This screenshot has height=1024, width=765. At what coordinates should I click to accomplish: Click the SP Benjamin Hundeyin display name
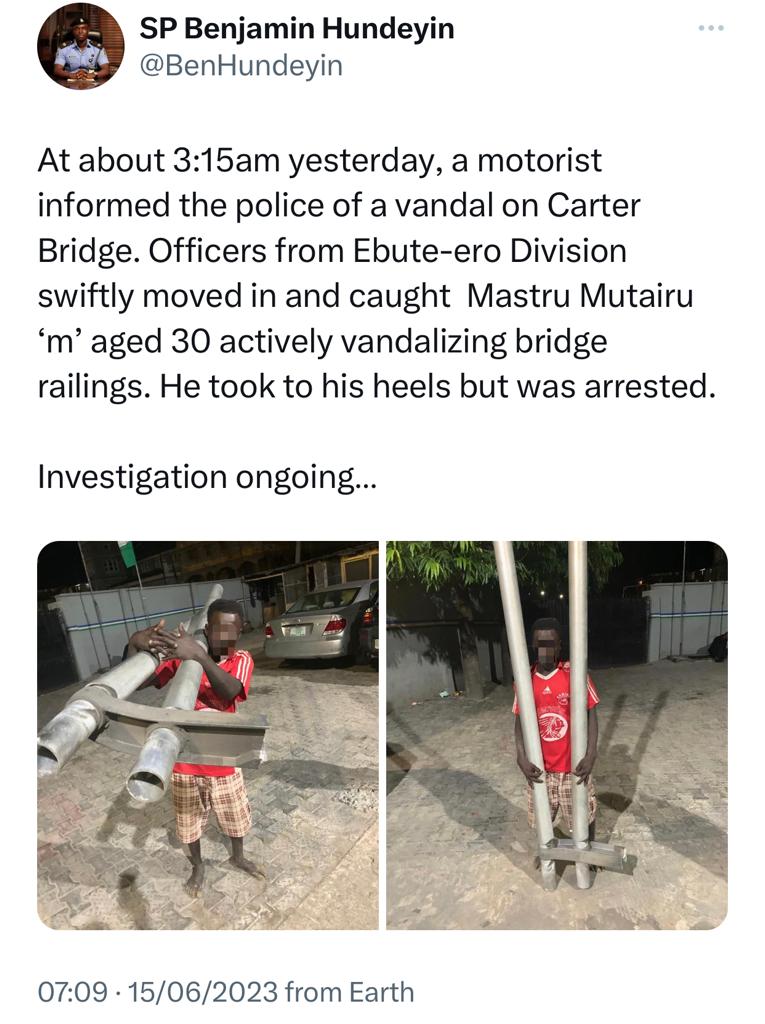pos(297,28)
